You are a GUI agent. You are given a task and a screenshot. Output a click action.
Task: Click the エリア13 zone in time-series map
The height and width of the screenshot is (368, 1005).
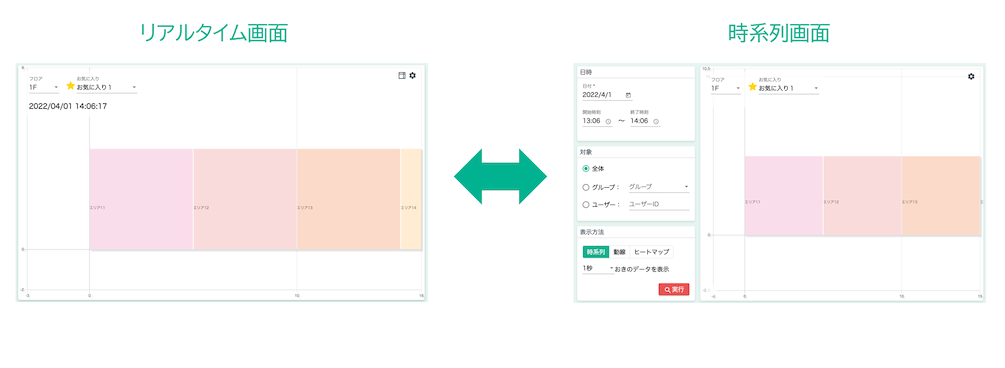point(941,196)
